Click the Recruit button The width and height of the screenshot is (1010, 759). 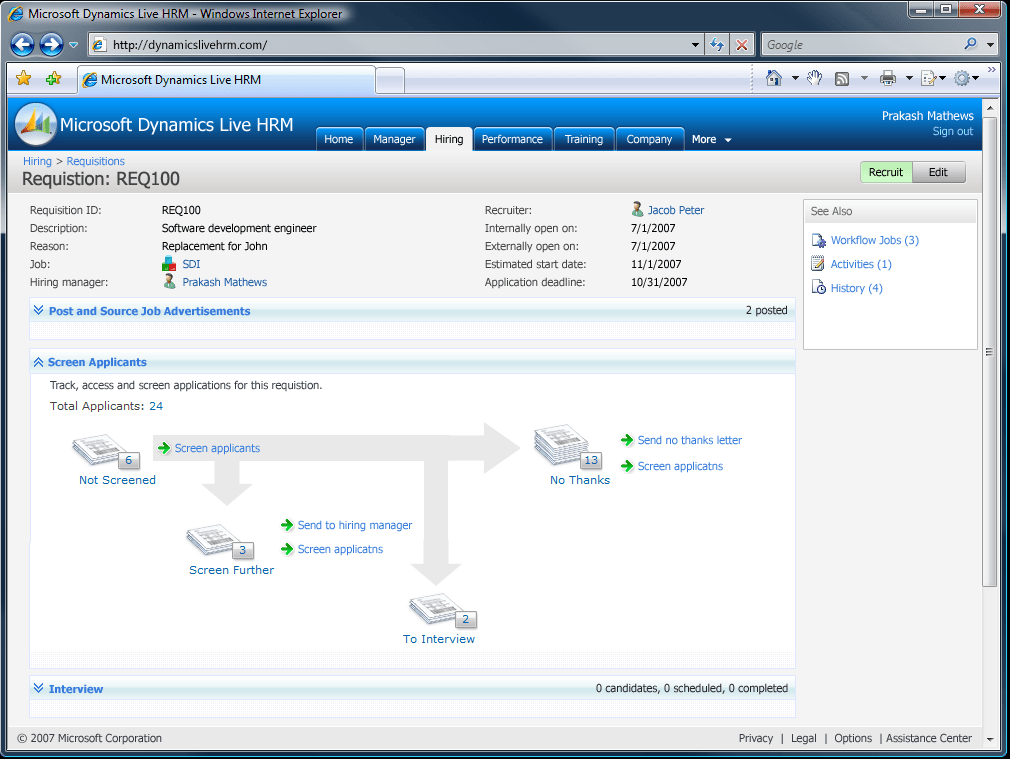click(886, 172)
